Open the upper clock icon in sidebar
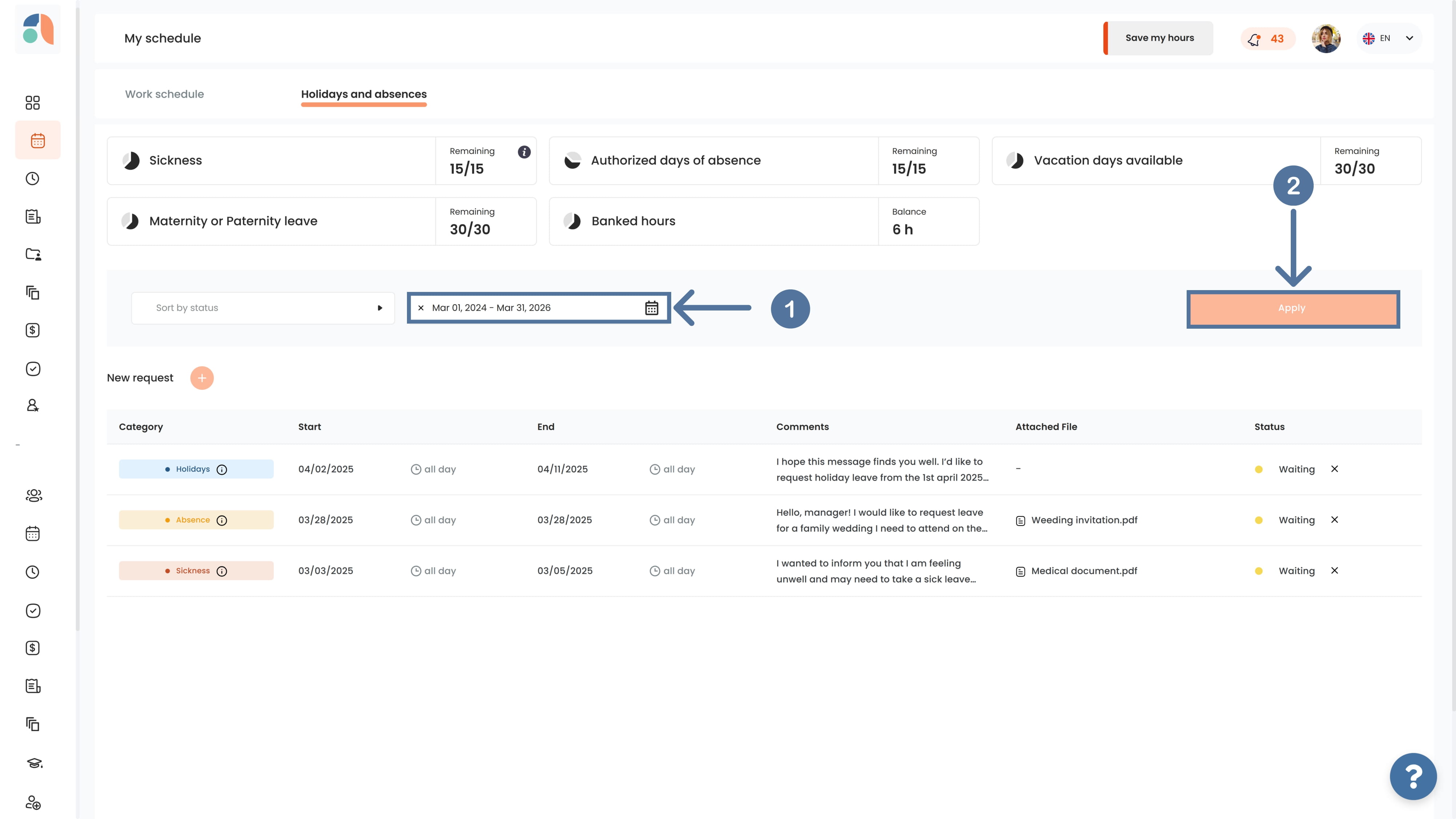The width and height of the screenshot is (1456, 819). [33, 179]
